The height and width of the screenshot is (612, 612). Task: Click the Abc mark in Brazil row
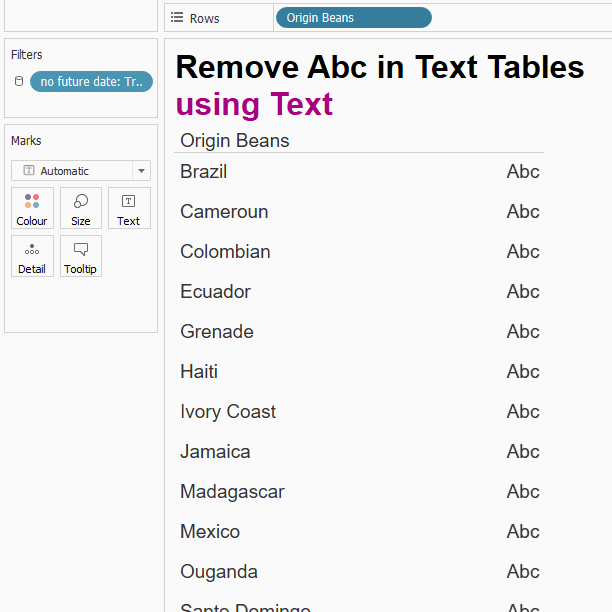coord(523,172)
